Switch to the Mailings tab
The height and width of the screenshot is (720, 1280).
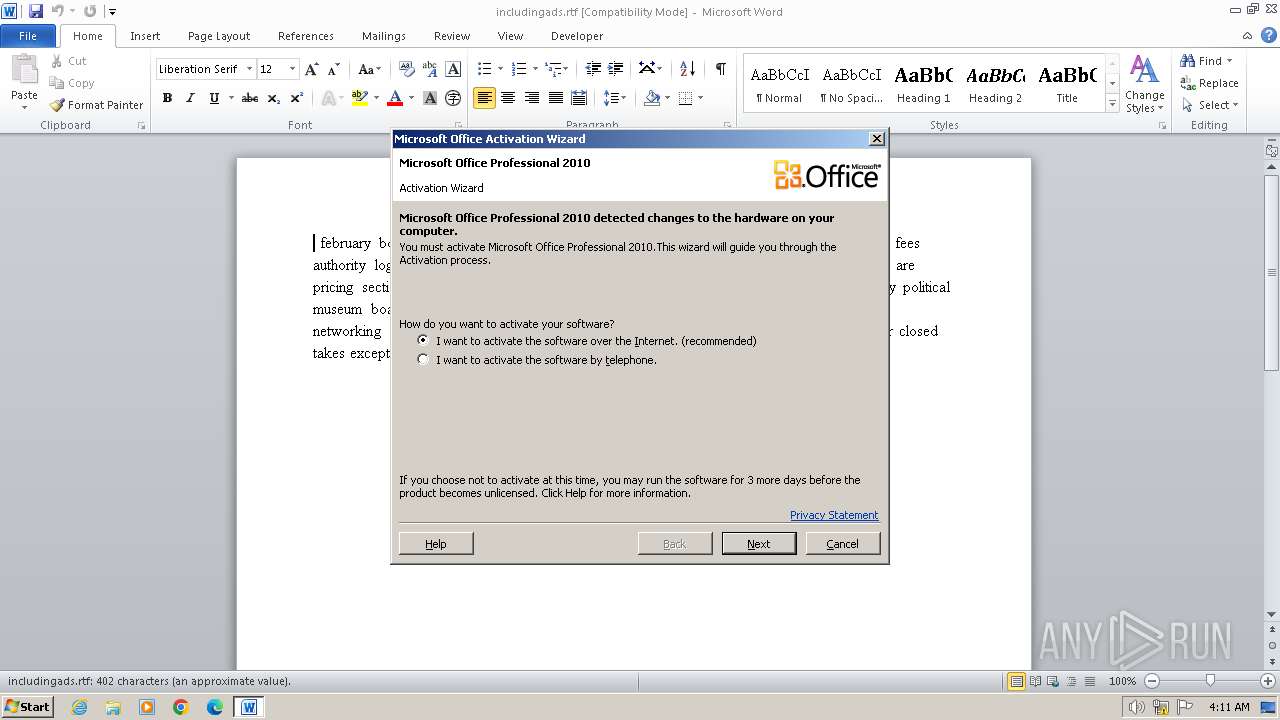click(384, 36)
